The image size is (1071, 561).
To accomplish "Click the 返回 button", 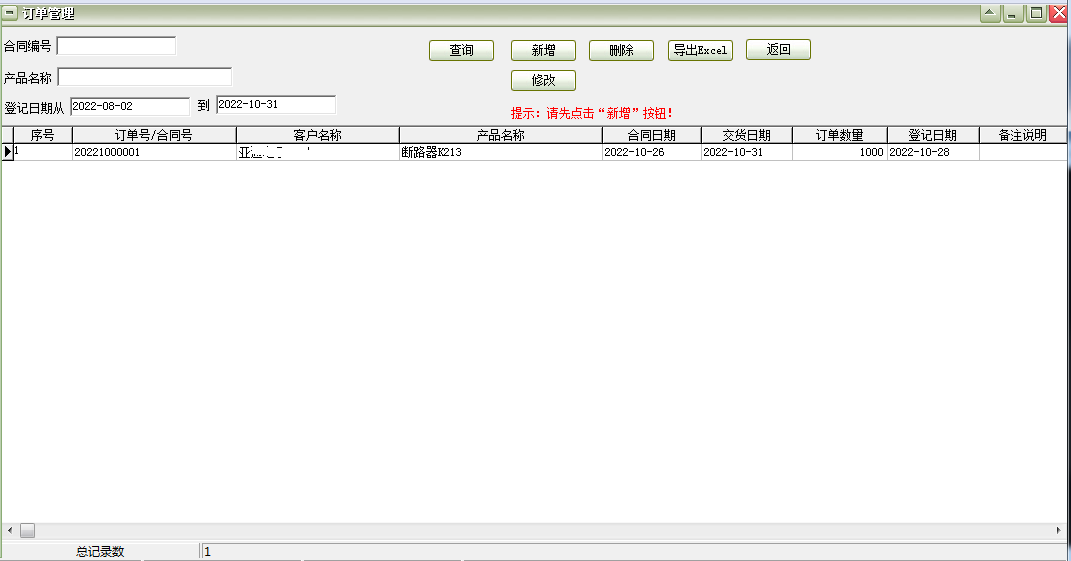I will click(x=778, y=49).
